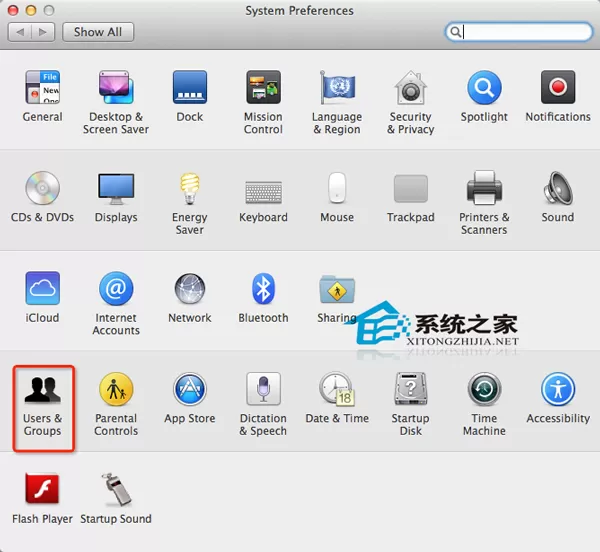Open Desktop & Screen Saver settings
Screen dimensions: 600x552
tap(116, 102)
